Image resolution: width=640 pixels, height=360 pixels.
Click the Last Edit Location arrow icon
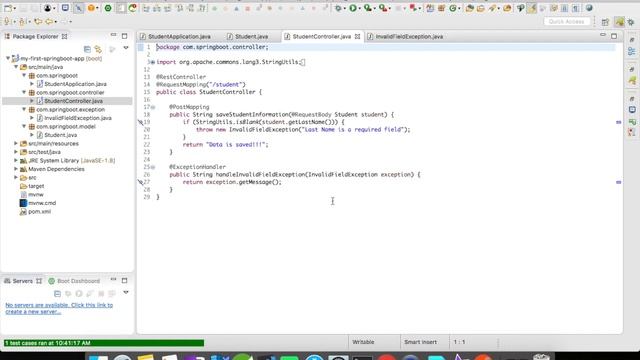coord(38,21)
